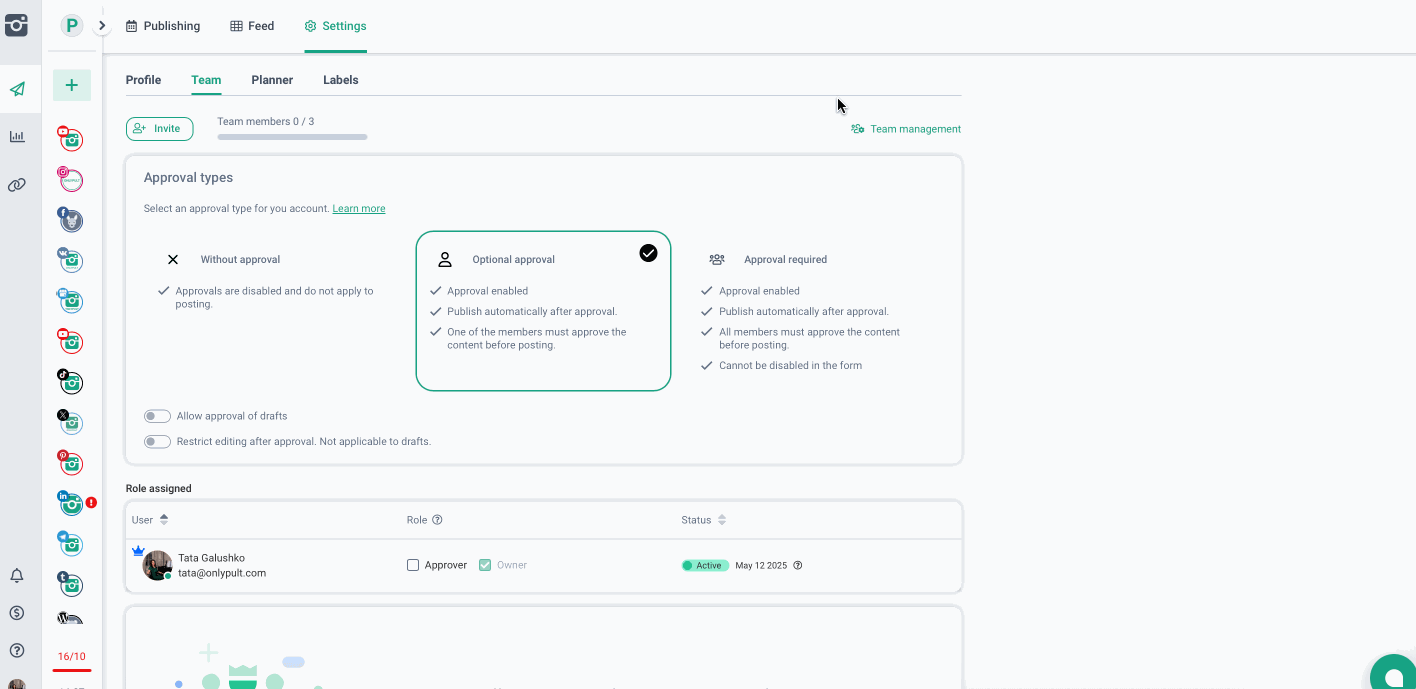Click the help icon next to Role

437,520
